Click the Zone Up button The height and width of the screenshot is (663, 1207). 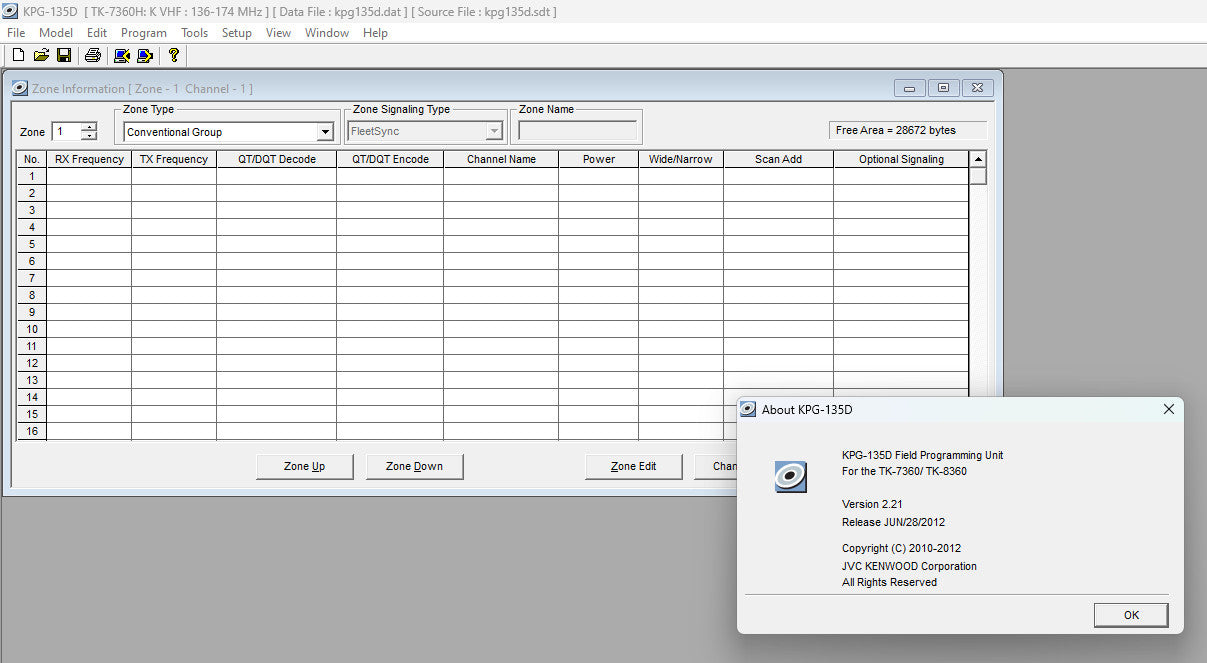click(304, 466)
